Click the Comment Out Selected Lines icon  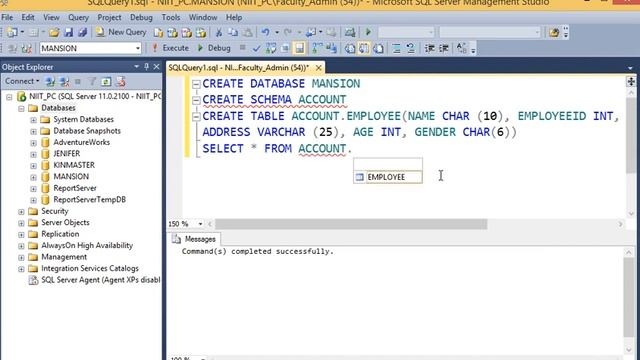coord(396,49)
